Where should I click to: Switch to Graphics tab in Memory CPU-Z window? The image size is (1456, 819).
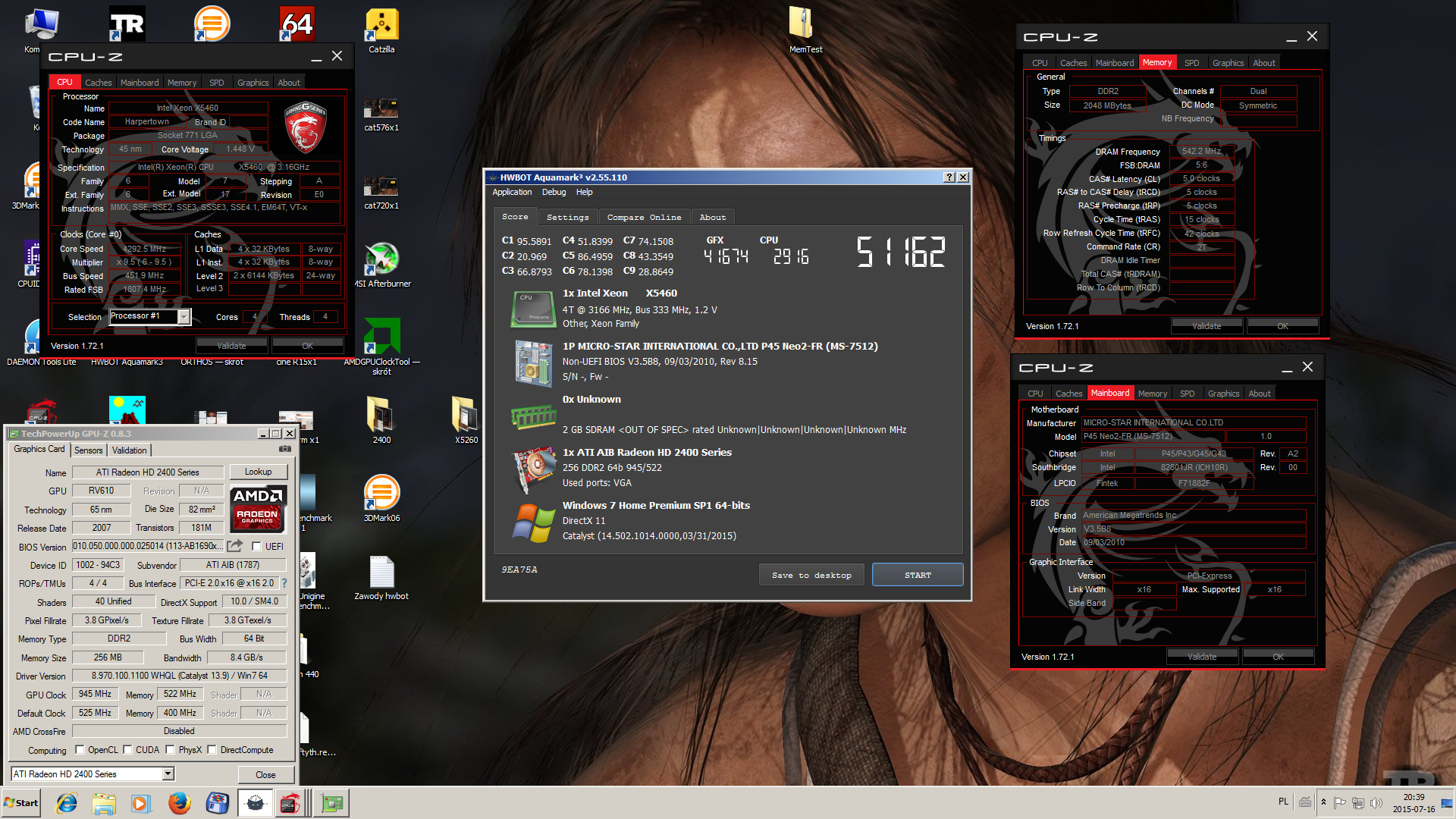click(x=1228, y=63)
